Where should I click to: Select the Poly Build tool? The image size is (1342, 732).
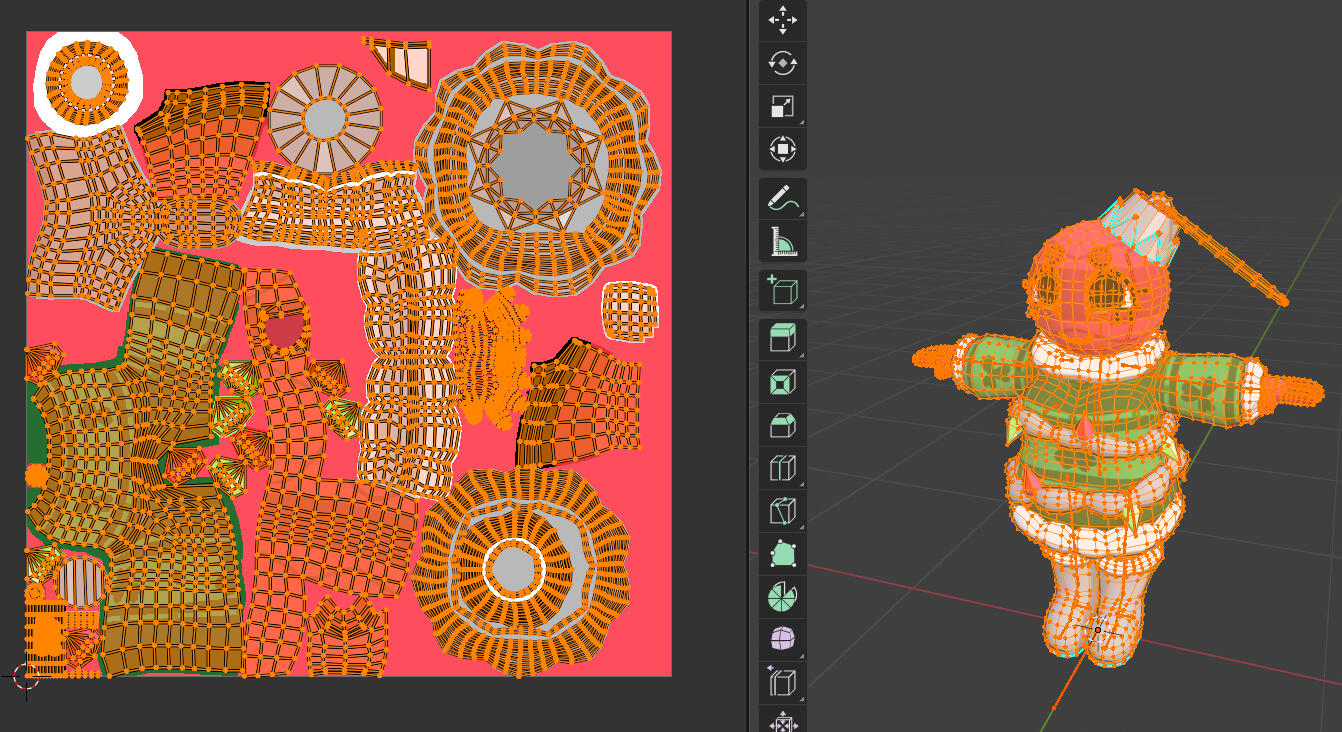[x=782, y=554]
